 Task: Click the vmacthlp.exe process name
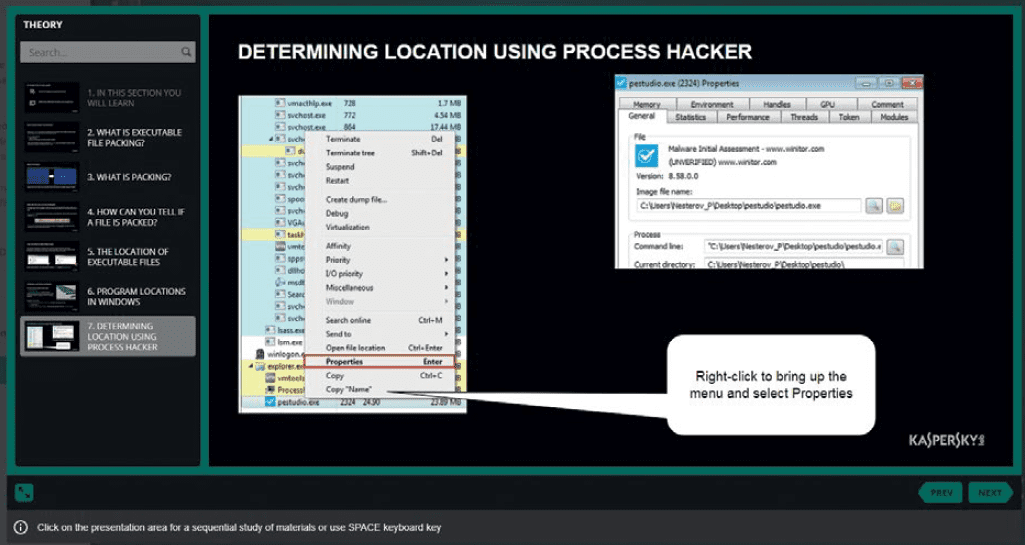(310, 103)
